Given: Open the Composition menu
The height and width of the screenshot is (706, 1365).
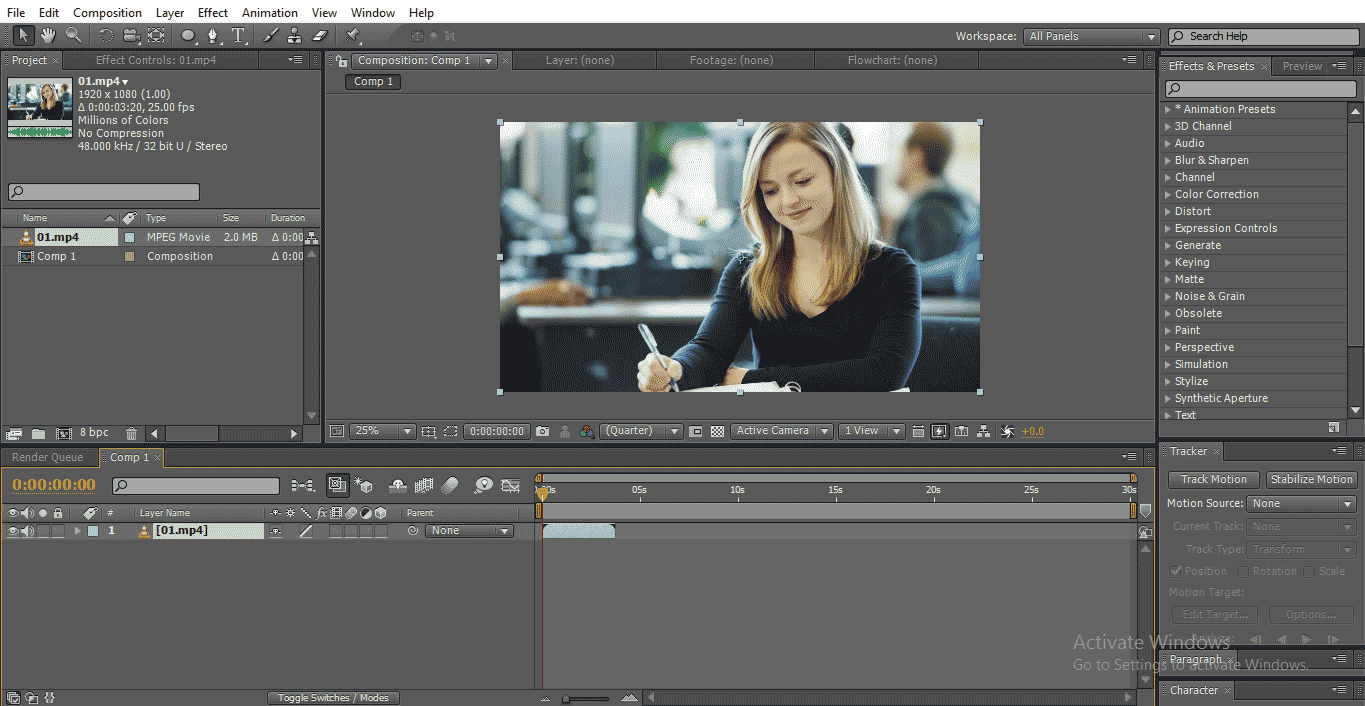Looking at the screenshot, I should [x=107, y=12].
